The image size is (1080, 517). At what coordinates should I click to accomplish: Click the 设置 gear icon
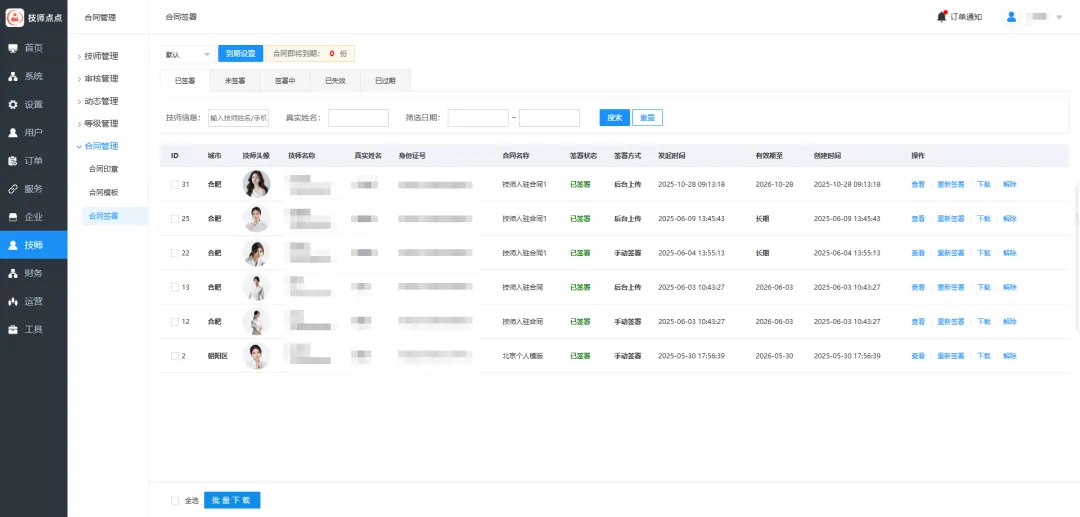click(x=13, y=104)
